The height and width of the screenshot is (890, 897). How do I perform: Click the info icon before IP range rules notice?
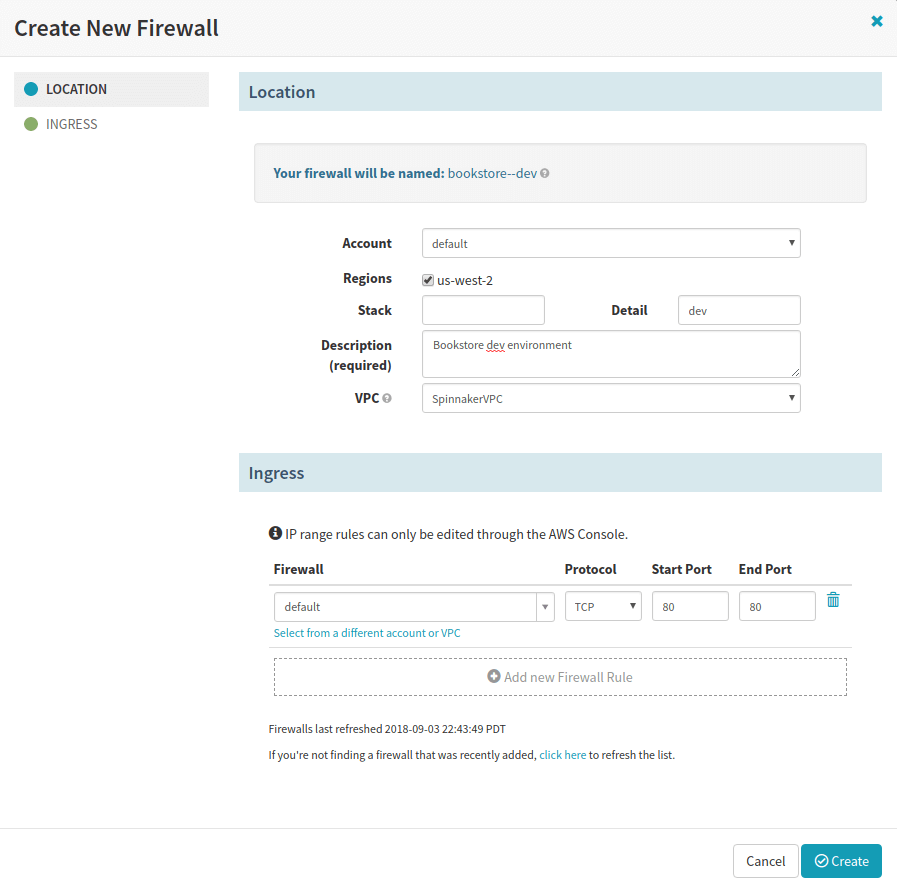point(277,533)
